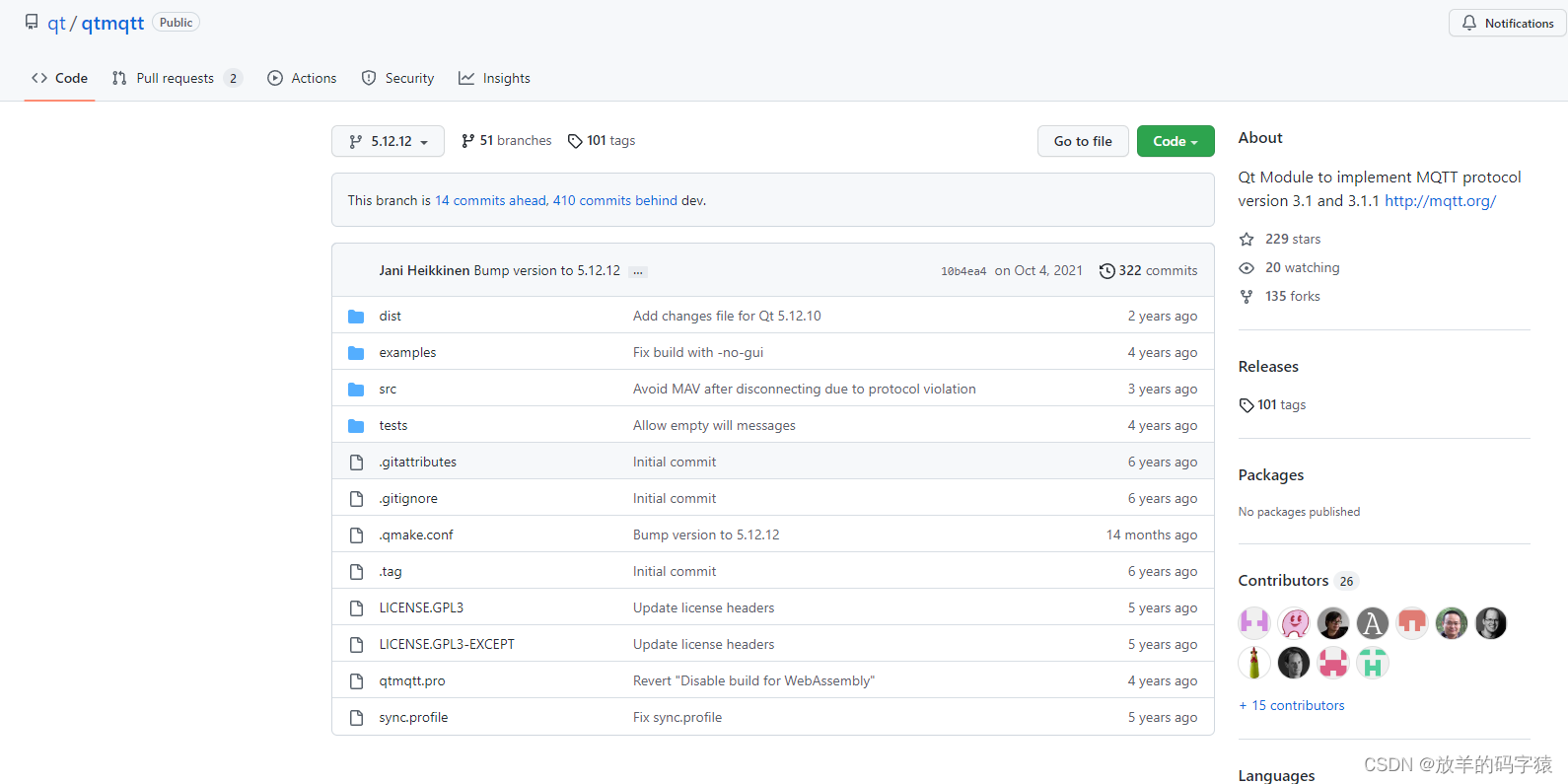Click the bottle contributor avatar
The height and width of the screenshot is (784, 1568).
(1254, 663)
